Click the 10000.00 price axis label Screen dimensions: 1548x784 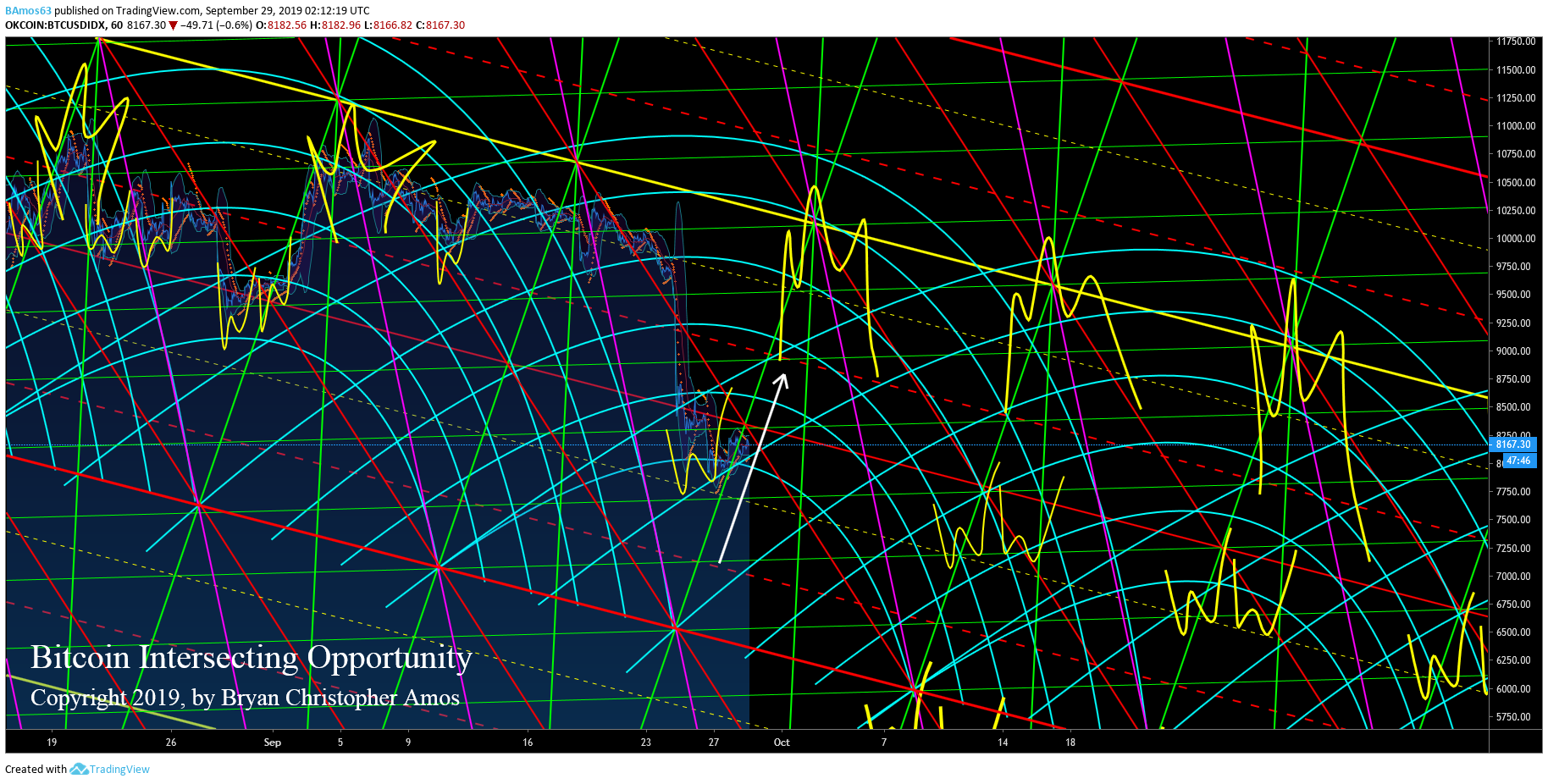pos(1516,239)
